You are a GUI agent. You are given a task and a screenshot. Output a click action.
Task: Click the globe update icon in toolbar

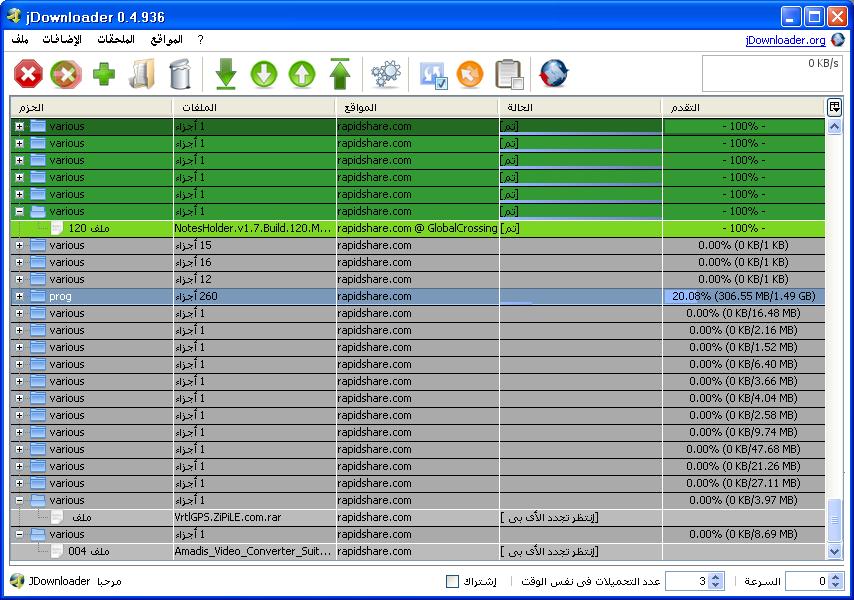pyautogui.click(x=554, y=74)
